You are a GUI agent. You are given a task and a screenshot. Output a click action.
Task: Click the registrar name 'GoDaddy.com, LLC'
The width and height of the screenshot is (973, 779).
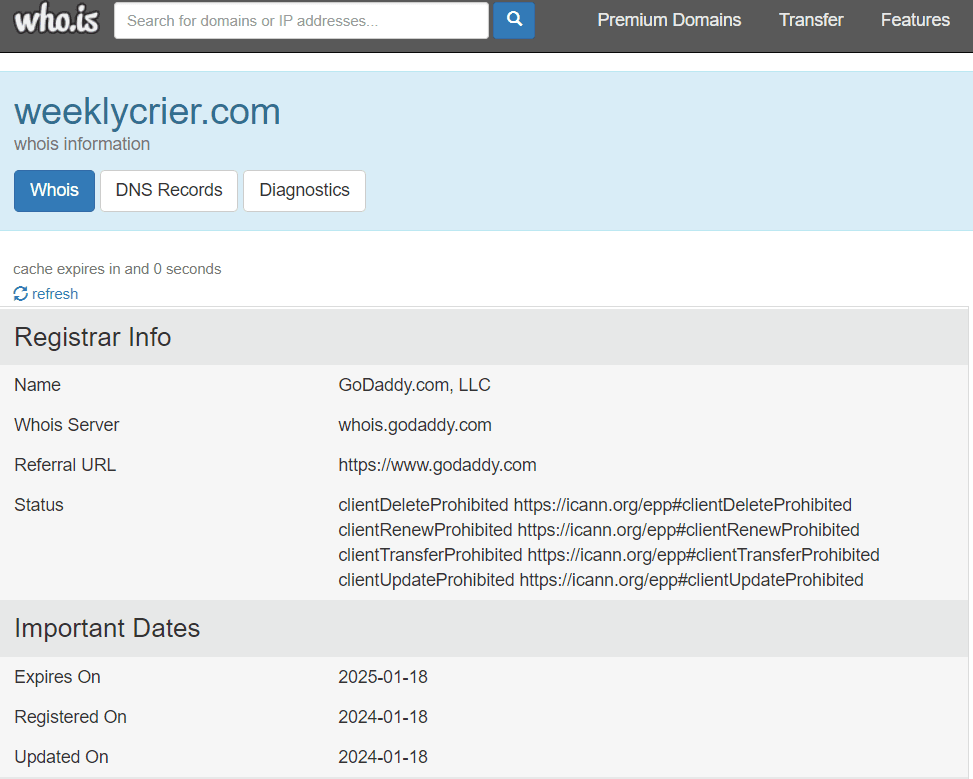[415, 385]
